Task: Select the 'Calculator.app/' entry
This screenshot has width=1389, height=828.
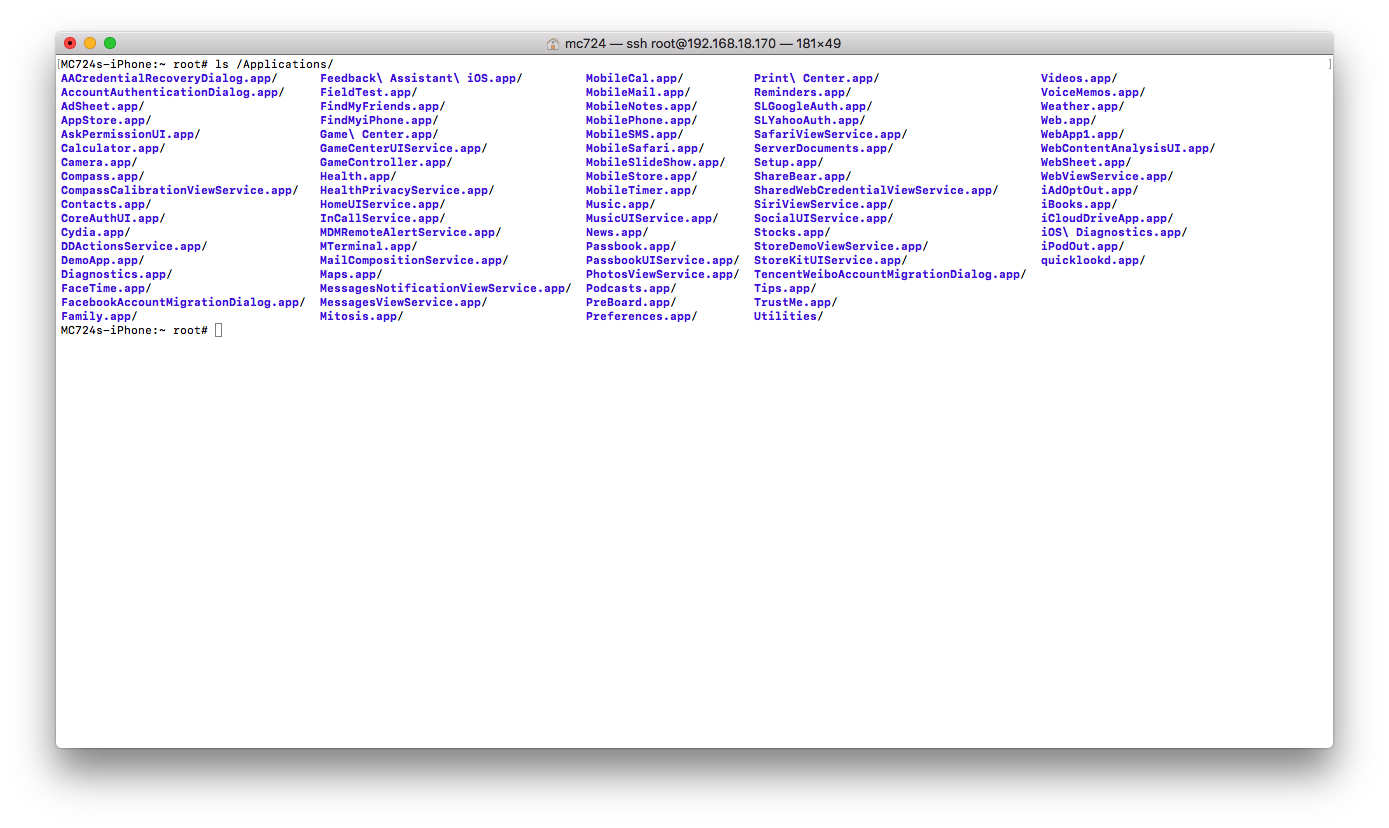Action: click(113, 148)
